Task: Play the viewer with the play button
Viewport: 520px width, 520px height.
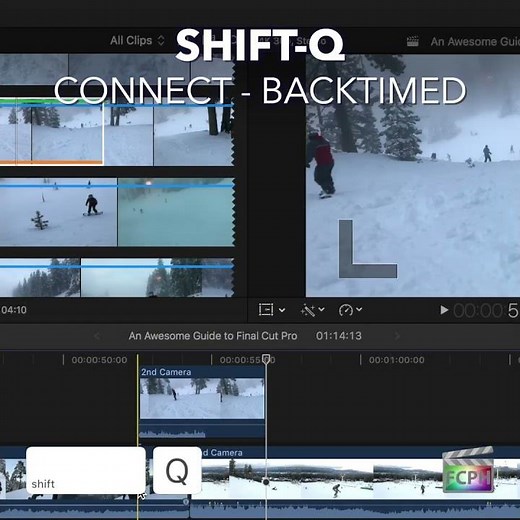Action: pos(444,310)
